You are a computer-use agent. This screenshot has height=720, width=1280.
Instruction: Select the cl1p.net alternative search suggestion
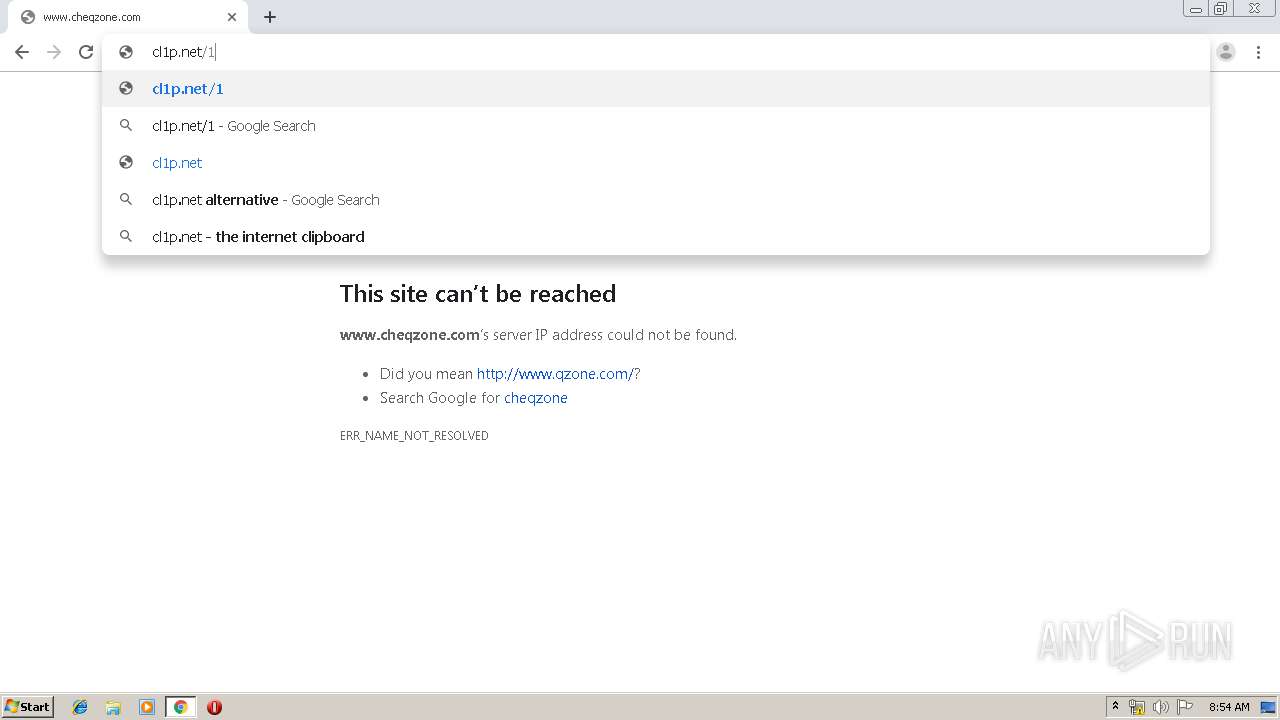[x=655, y=199]
